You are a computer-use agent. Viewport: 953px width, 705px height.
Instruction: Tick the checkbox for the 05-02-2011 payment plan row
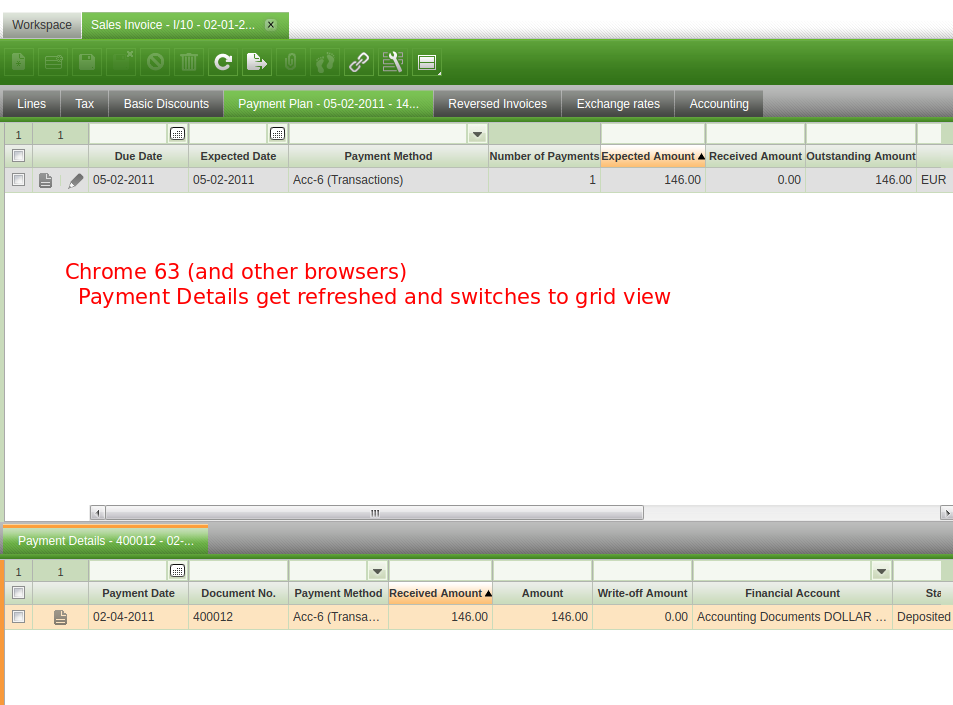(18, 180)
